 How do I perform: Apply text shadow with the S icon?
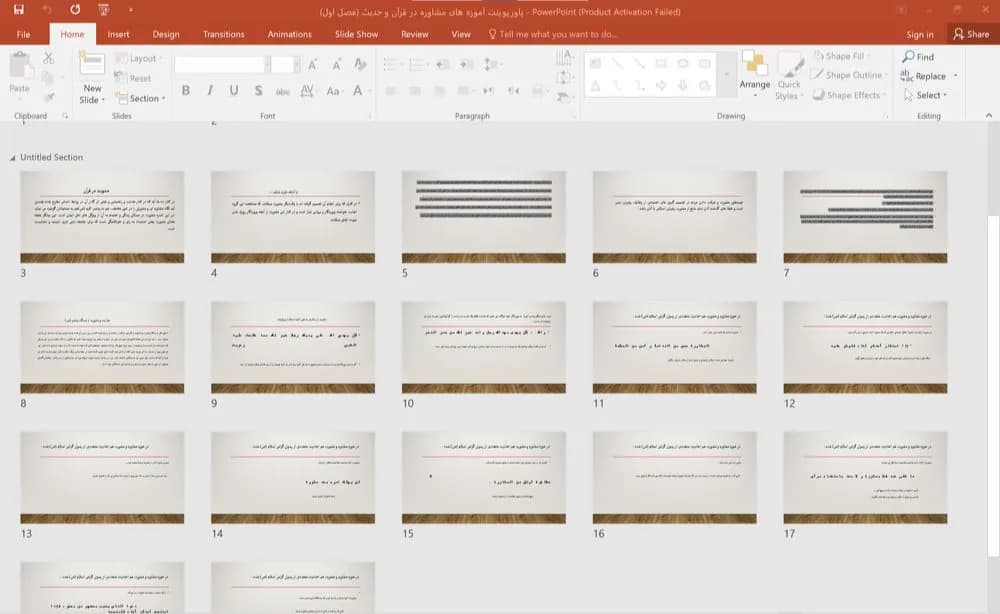[x=258, y=91]
